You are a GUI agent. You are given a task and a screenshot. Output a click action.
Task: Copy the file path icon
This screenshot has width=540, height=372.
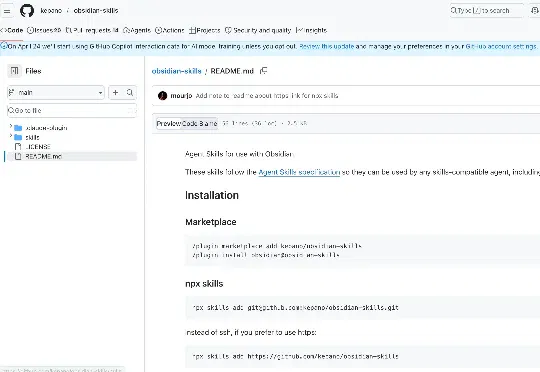tap(263, 71)
